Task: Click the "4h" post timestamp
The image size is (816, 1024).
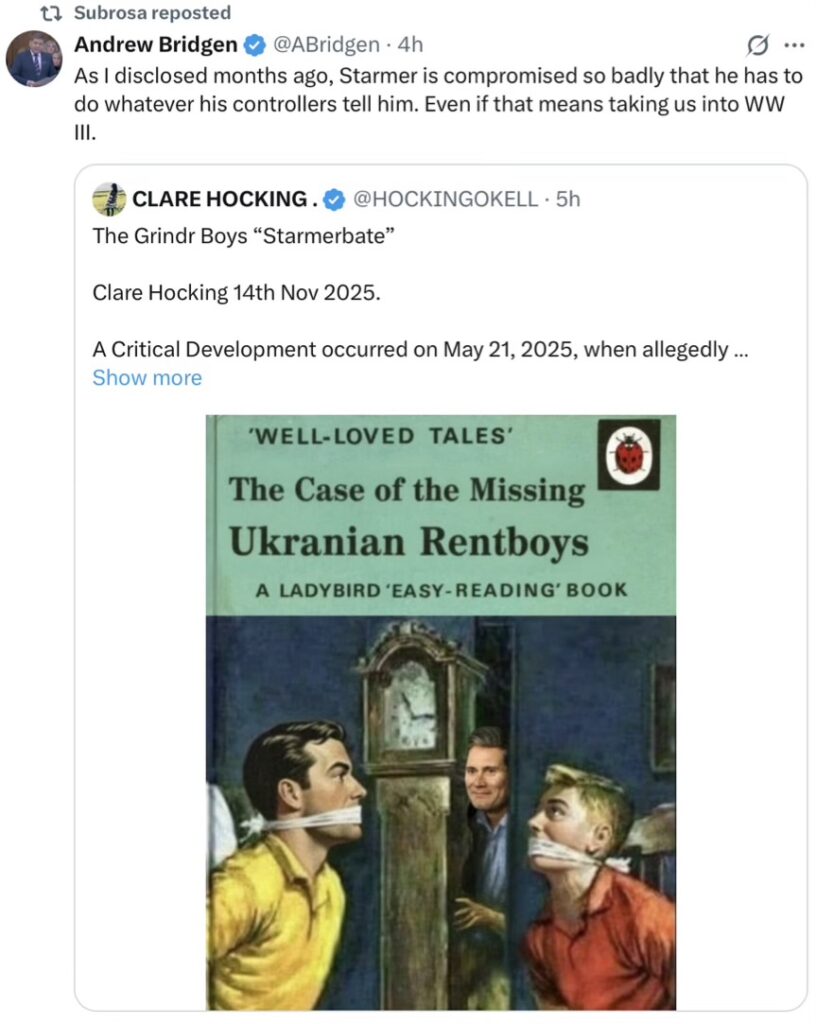Action: 410,44
